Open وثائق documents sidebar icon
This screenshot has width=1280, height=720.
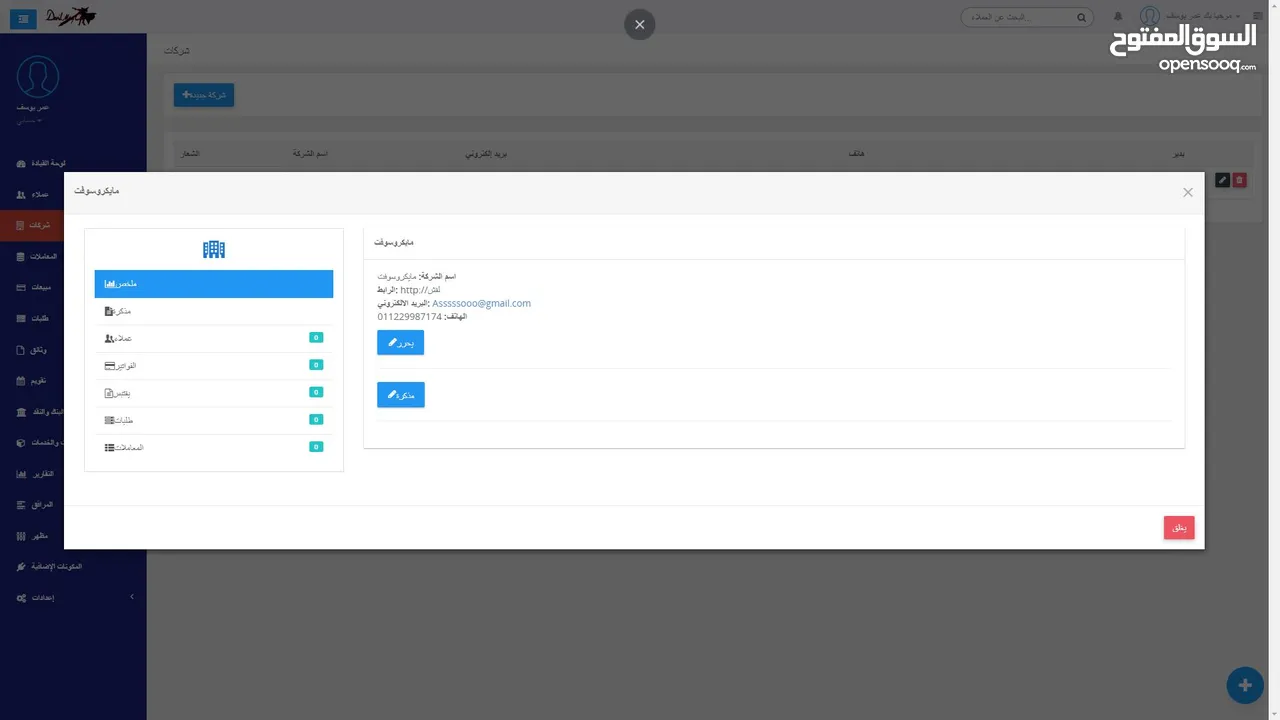click(x=22, y=349)
